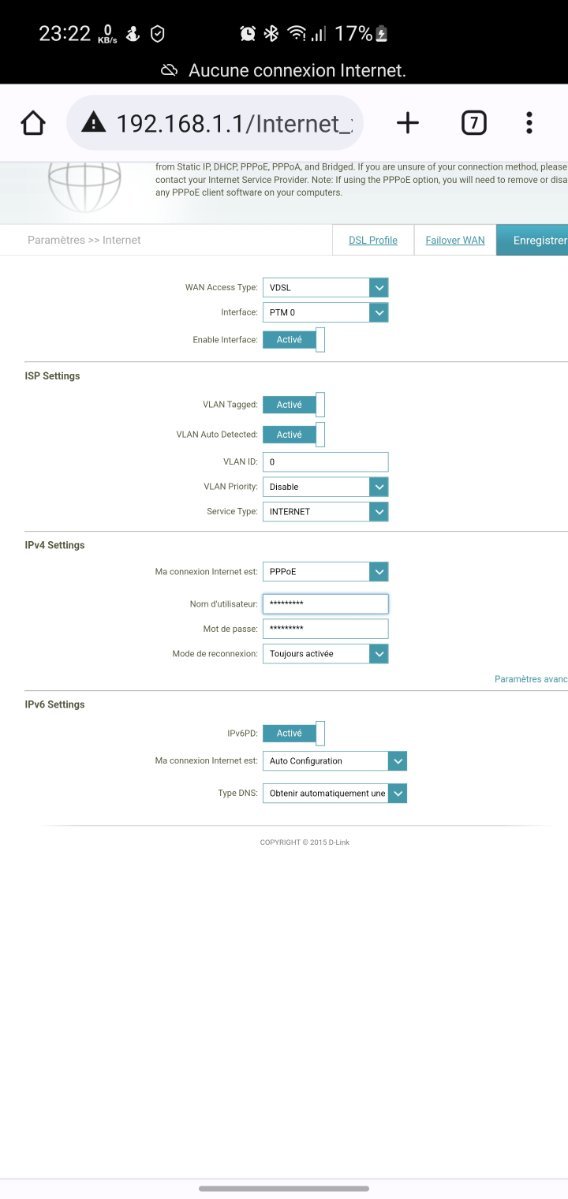Open the tab switcher showing 7 tabs
This screenshot has height=1199, width=568.
click(x=474, y=122)
